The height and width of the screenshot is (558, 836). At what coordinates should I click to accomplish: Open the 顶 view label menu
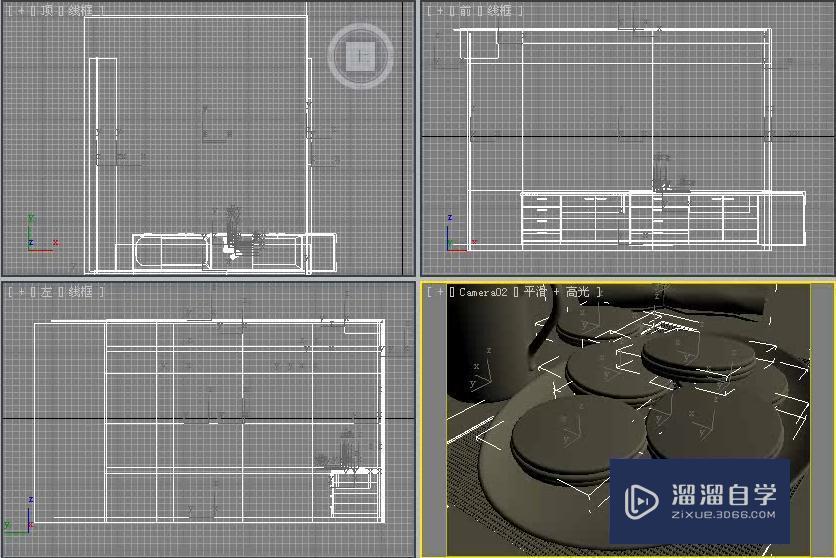[x=47, y=10]
